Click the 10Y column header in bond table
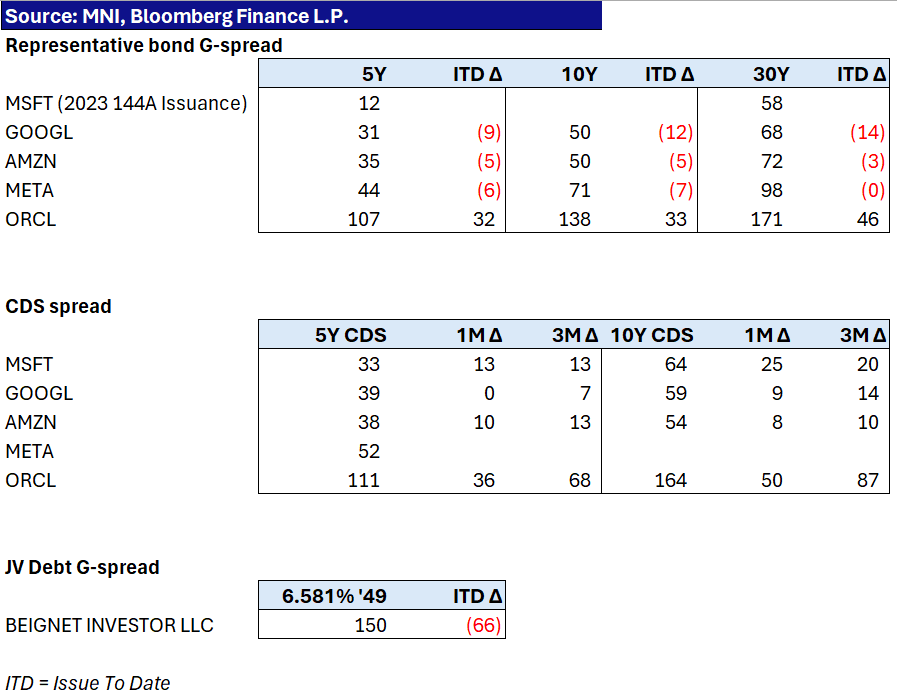 (x=580, y=74)
